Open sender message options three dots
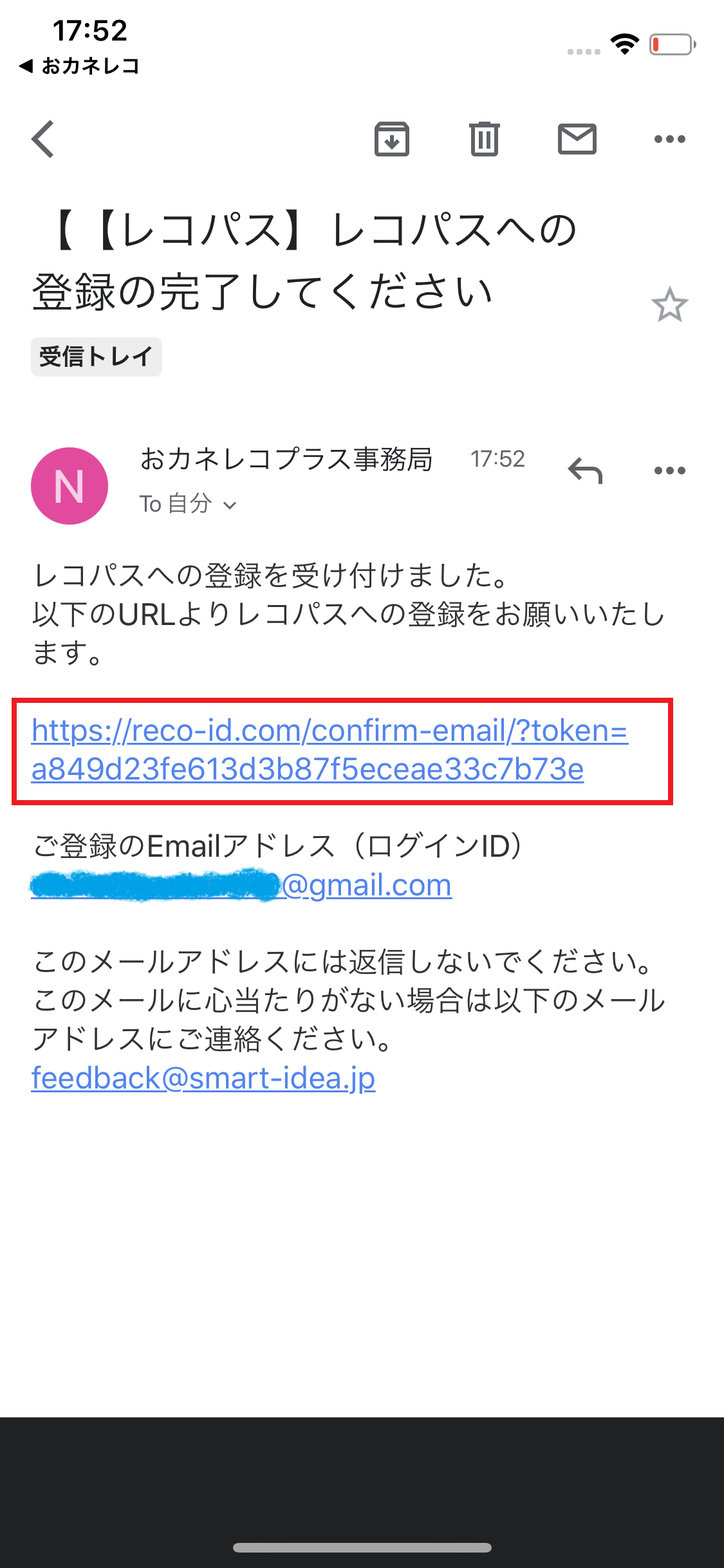Viewport: 724px width, 1568px height. [x=669, y=471]
